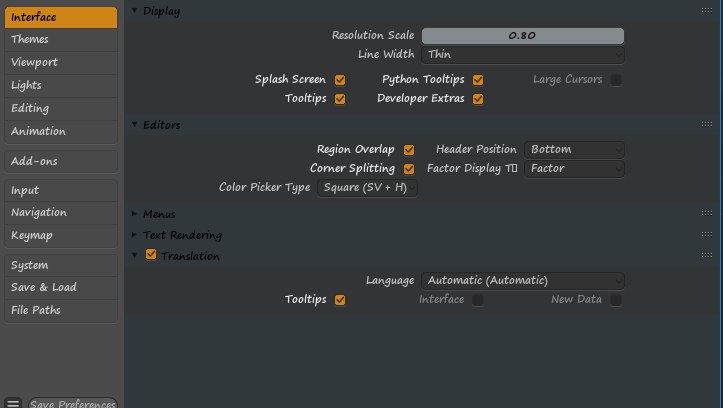The height and width of the screenshot is (408, 723).
Task: Click the Translation panel drag grip icon
Action: pos(706,255)
